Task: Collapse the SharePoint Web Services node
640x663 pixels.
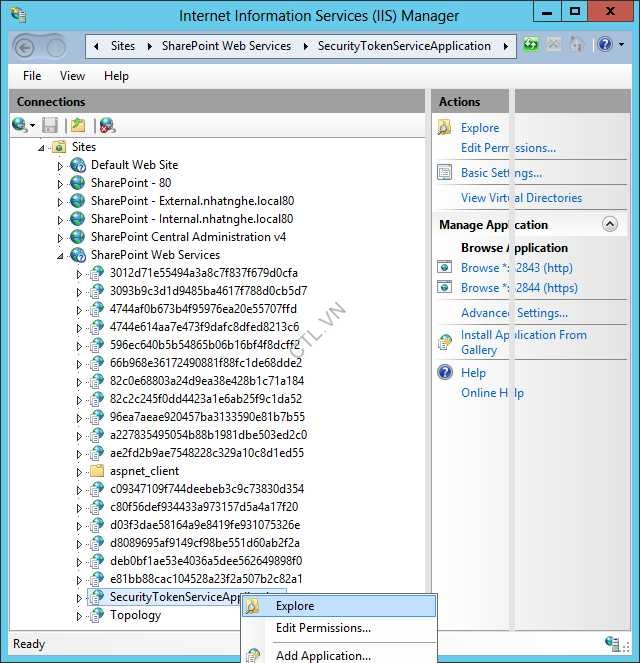Action: tap(60, 256)
